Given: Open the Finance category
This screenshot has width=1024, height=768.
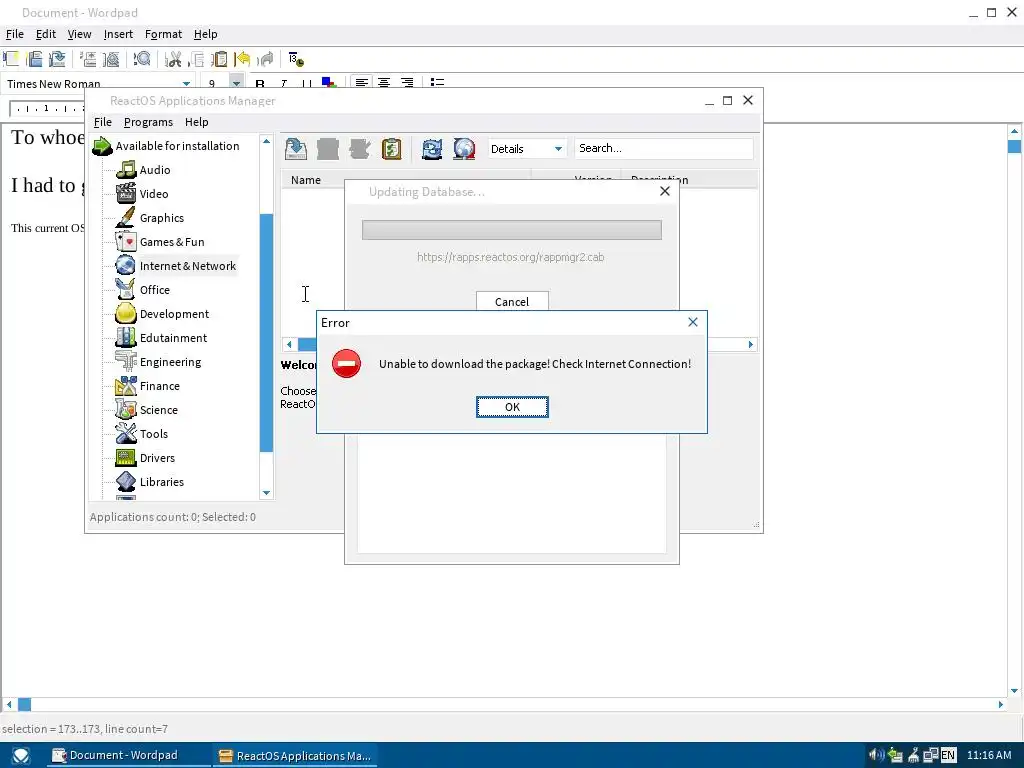Looking at the screenshot, I should (159, 386).
